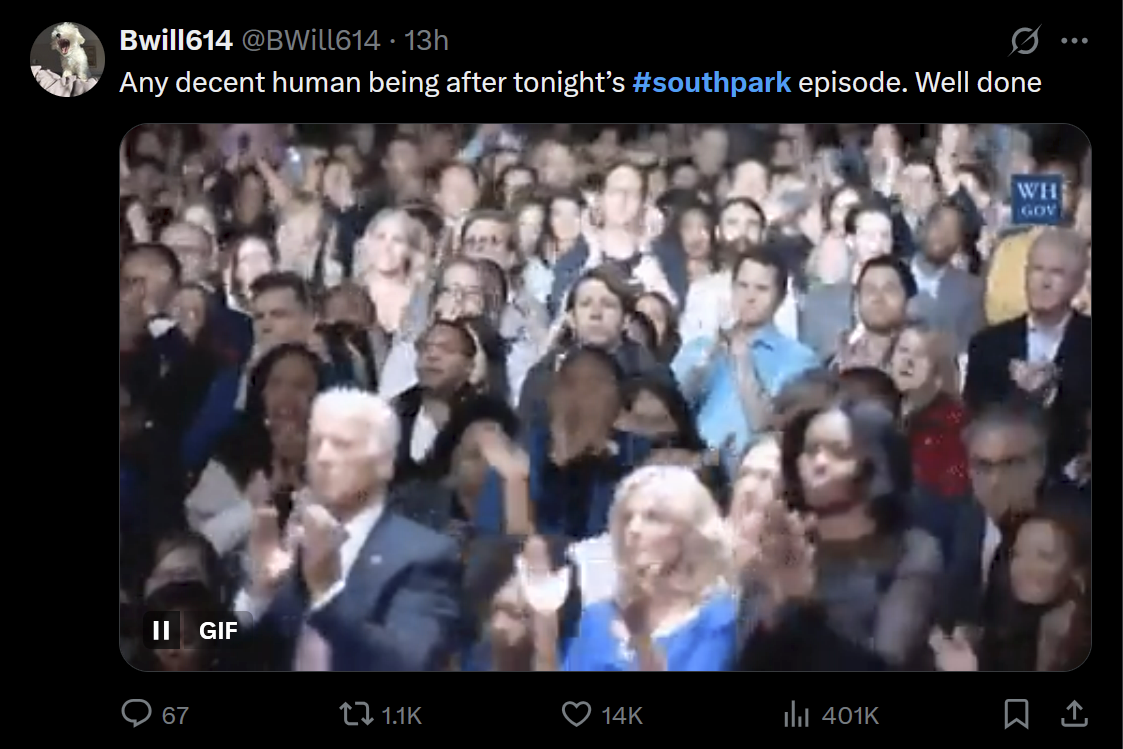View analytics via the bar chart icon
Screen dimensions: 1123x749
(796, 714)
